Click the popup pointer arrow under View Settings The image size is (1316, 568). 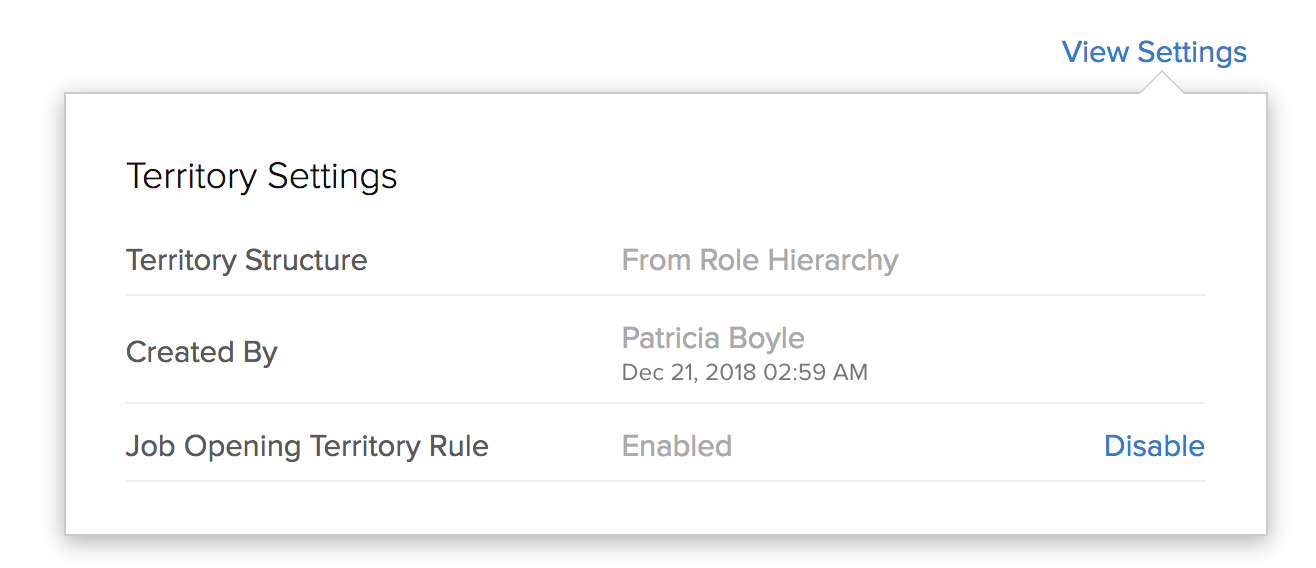coord(1160,87)
